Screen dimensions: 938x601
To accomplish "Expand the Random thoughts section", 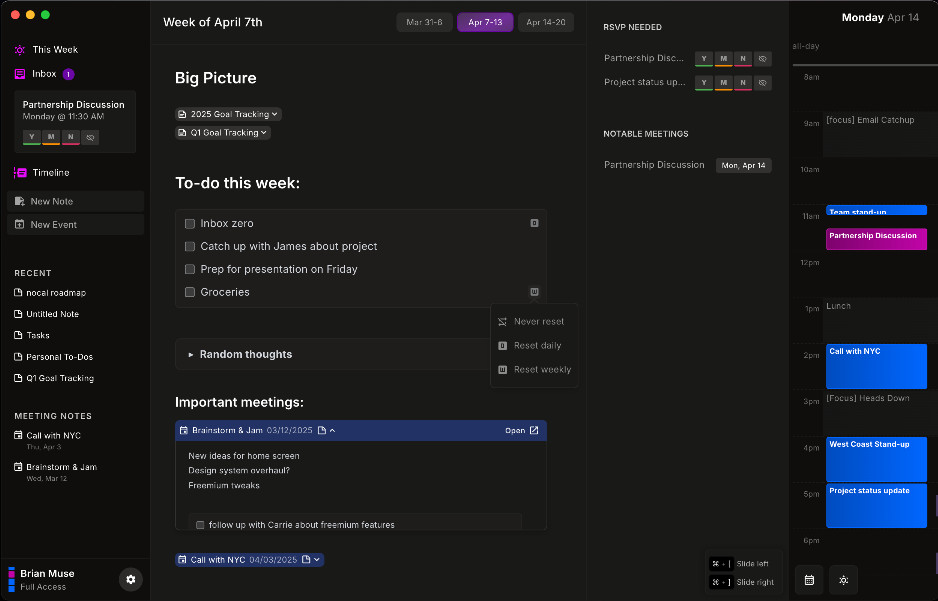I will coord(191,355).
